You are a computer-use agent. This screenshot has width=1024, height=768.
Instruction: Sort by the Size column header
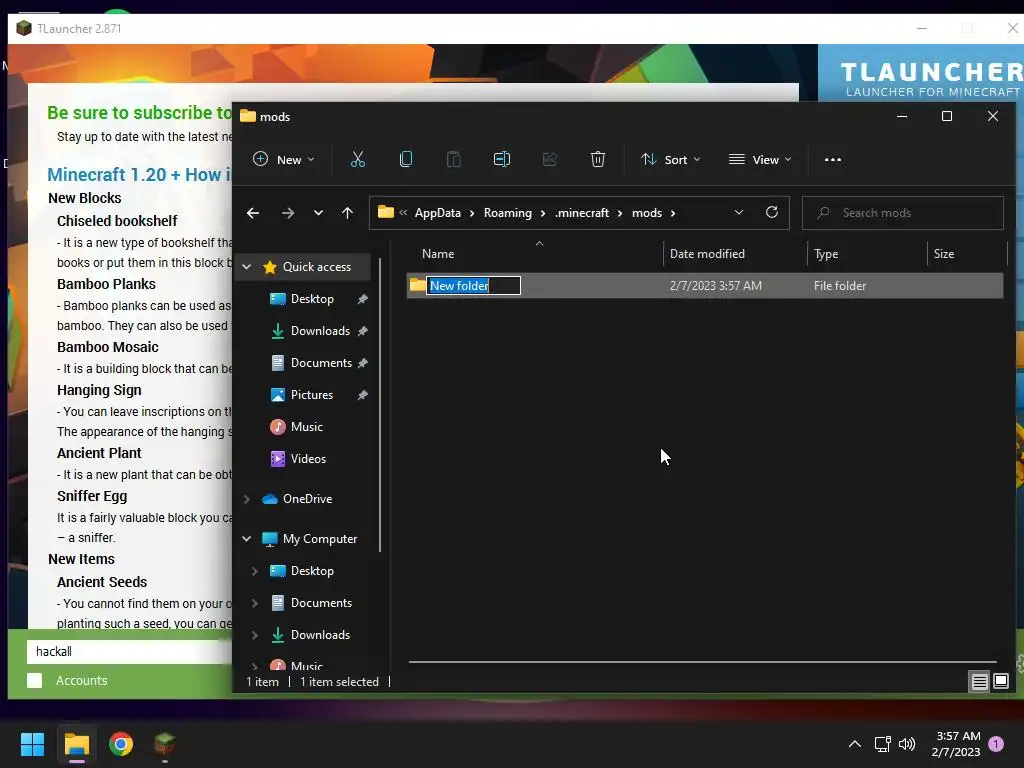[967, 254]
